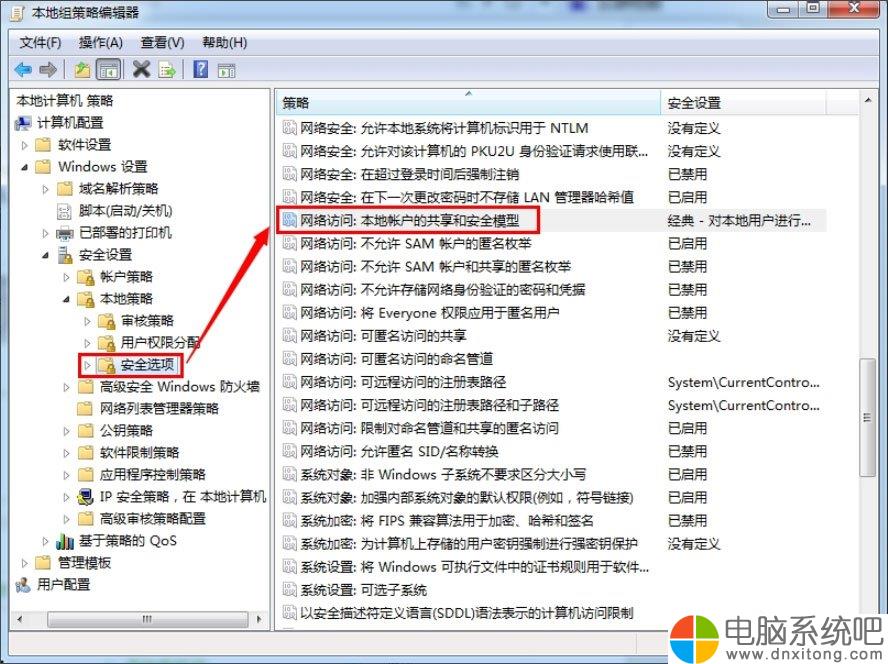Viewport: 888px width, 664px height.
Task: Select policy 网络访问: 可匿名访问的共享
Action: tap(383, 336)
